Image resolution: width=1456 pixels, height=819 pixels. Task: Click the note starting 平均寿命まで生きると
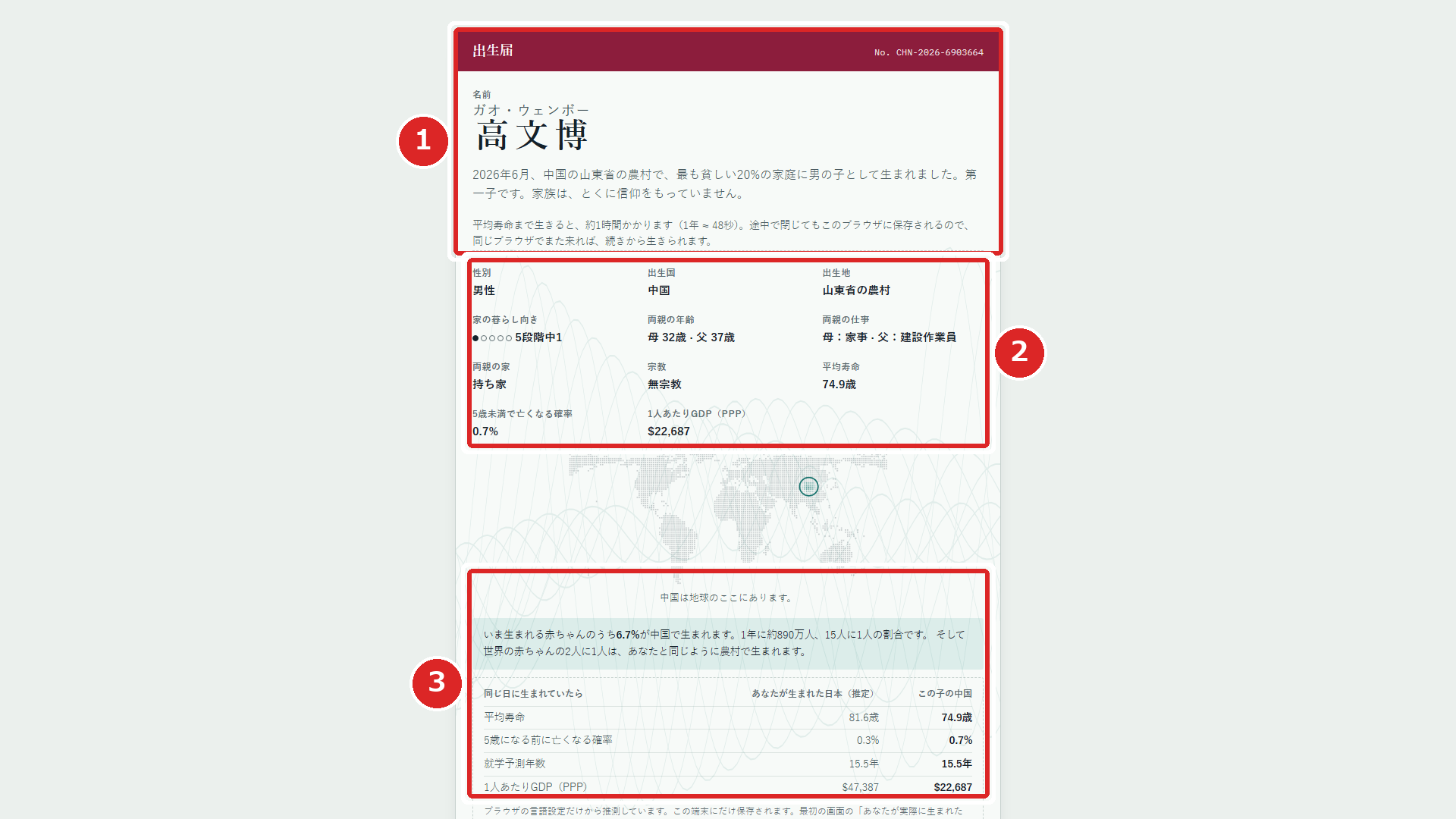coord(722,233)
